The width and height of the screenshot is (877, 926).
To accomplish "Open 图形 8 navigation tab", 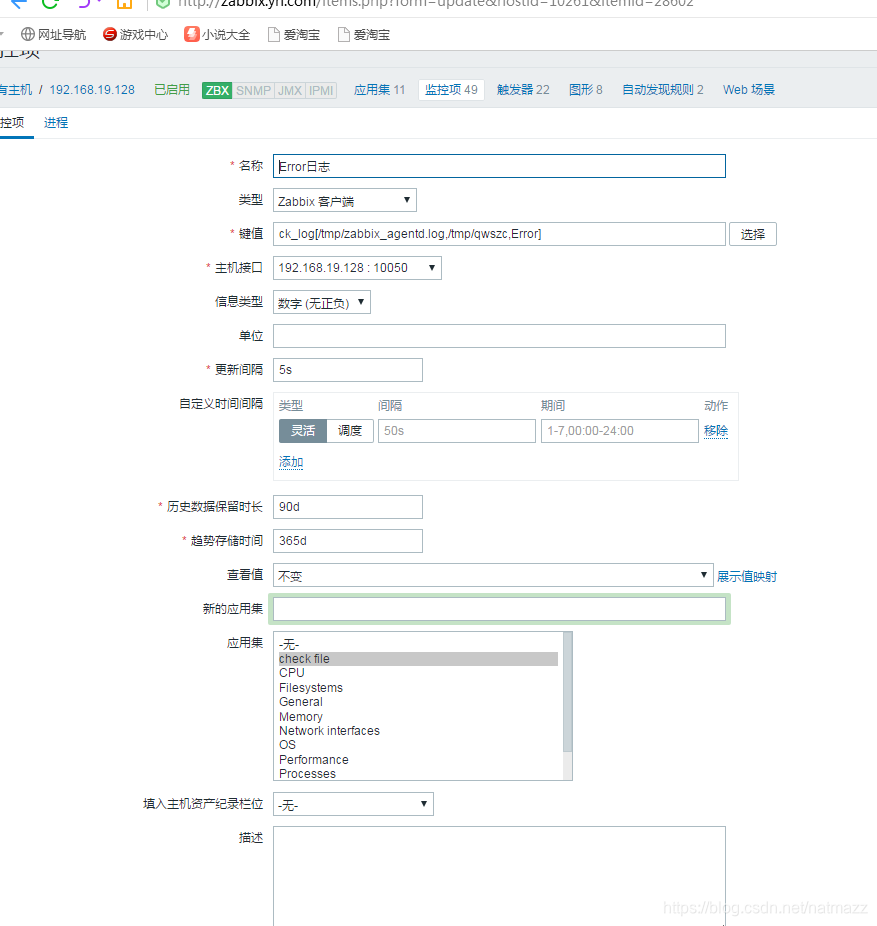I will tap(585, 90).
